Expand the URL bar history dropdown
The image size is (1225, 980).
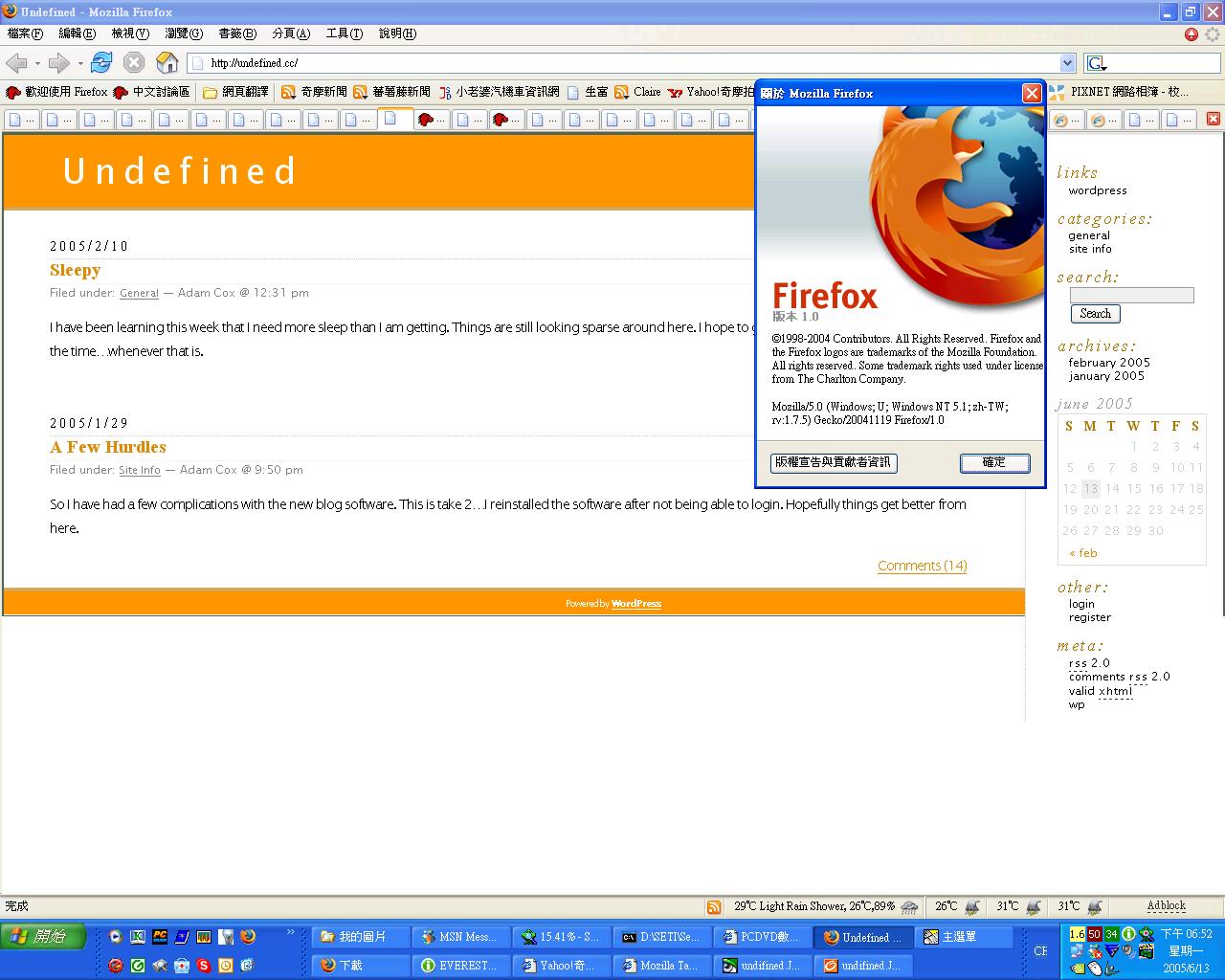coord(1068,63)
